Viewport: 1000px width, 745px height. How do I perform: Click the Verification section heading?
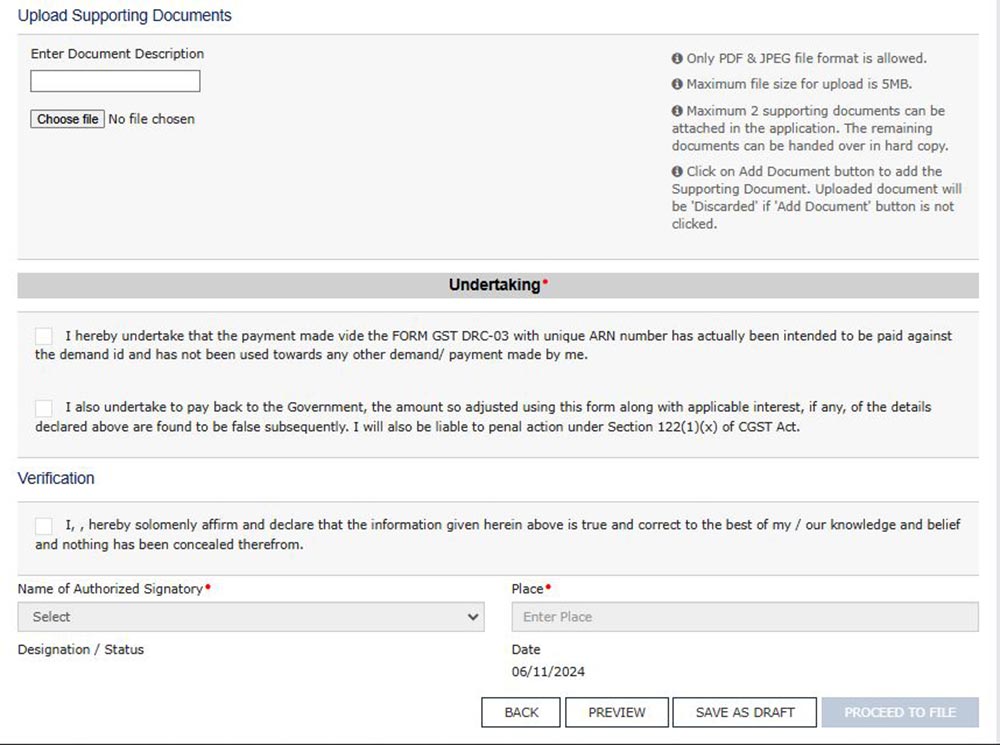click(56, 478)
